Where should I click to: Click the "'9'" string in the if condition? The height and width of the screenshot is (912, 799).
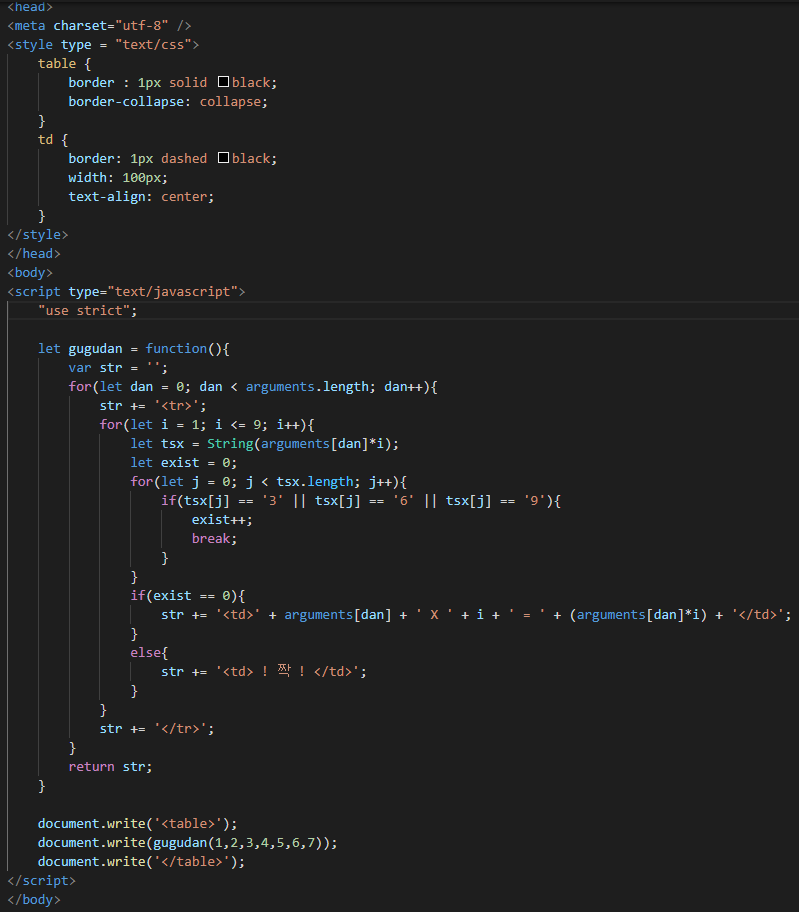point(534,501)
